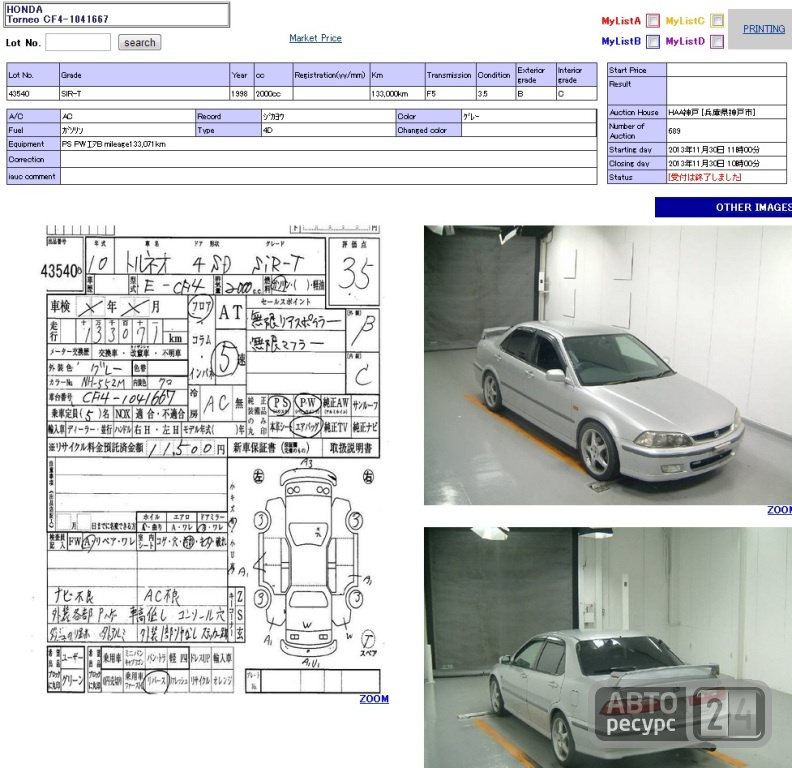Click the year cell 1998
The height and width of the screenshot is (768, 792).
241,93
